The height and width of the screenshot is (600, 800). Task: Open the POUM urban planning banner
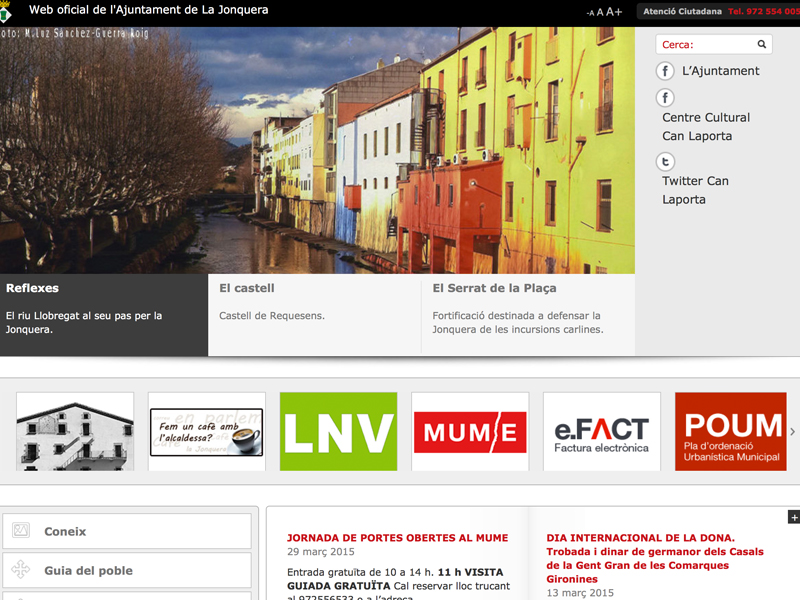(730, 431)
